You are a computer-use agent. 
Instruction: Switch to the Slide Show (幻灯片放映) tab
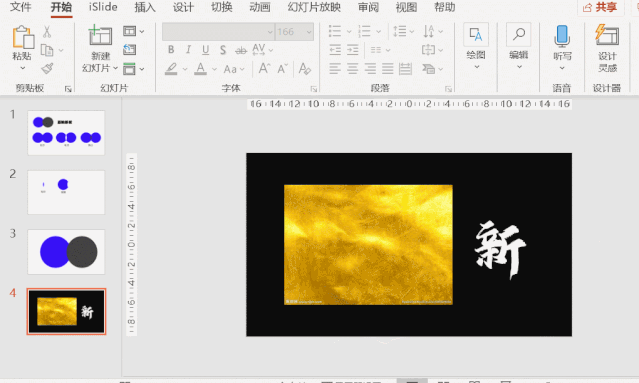click(x=314, y=7)
